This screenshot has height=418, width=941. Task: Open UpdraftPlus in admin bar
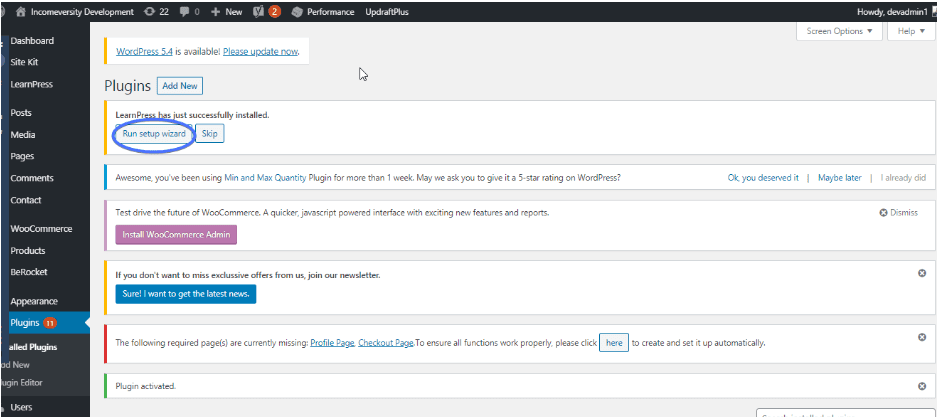[387, 11]
